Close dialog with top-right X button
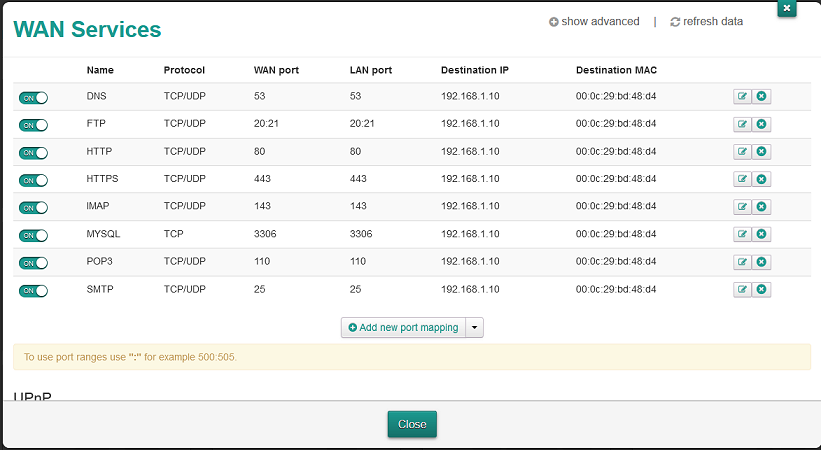Viewport: 821px width, 450px height. pos(787,8)
